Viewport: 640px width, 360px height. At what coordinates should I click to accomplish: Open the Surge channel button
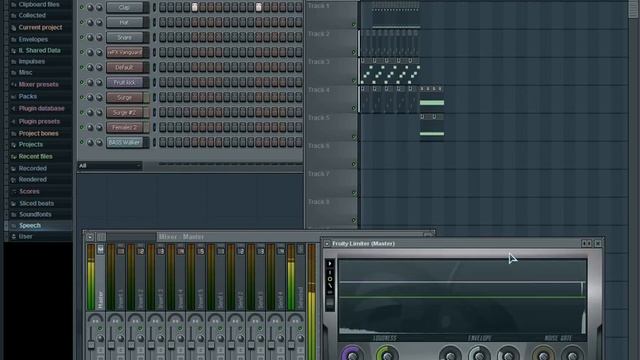(124, 98)
